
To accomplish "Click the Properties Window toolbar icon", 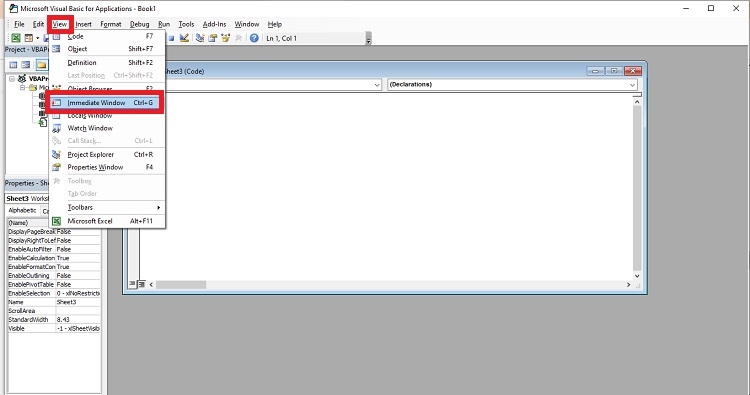I will click(x=212, y=38).
